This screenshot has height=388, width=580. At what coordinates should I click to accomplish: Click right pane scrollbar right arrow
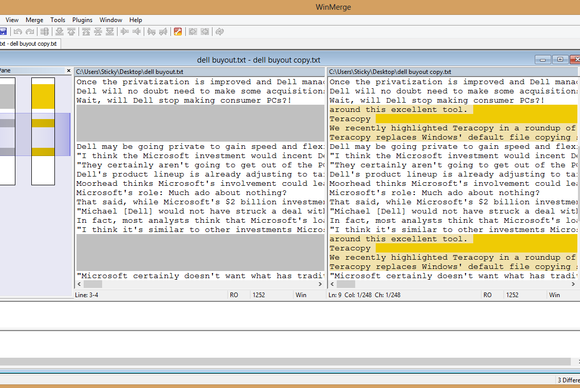573,284
